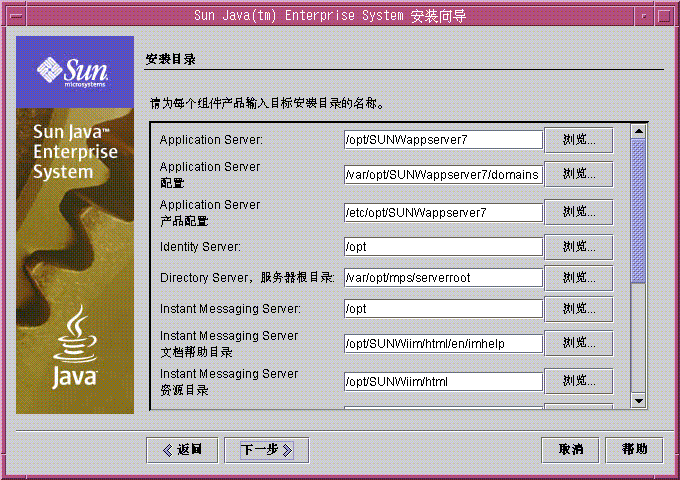Click the 安装目录 heading
Screen dimensions: 680x480
click(170, 59)
